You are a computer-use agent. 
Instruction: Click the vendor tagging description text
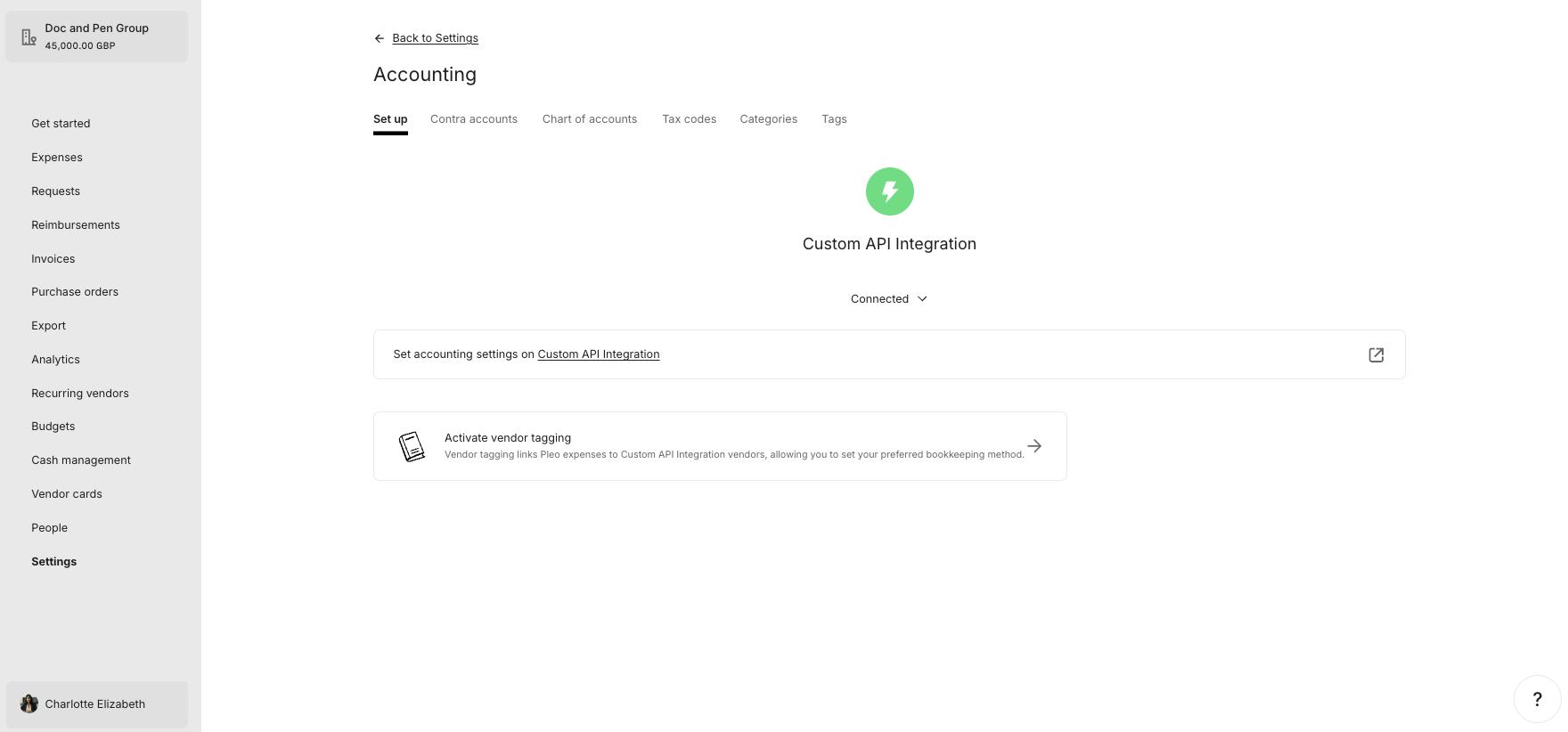[734, 455]
